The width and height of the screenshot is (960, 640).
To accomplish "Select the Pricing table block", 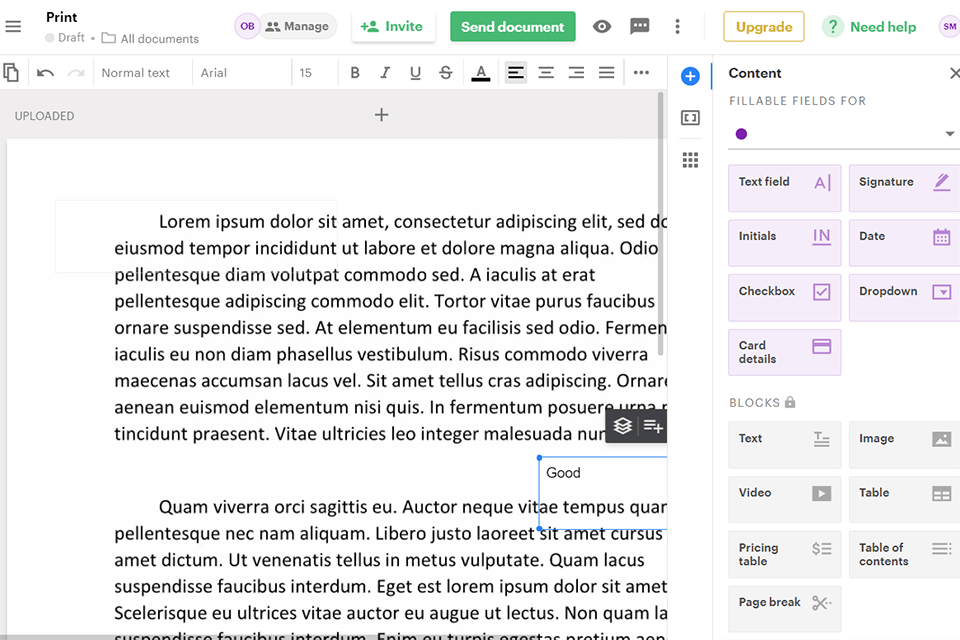I will pyautogui.click(x=785, y=554).
